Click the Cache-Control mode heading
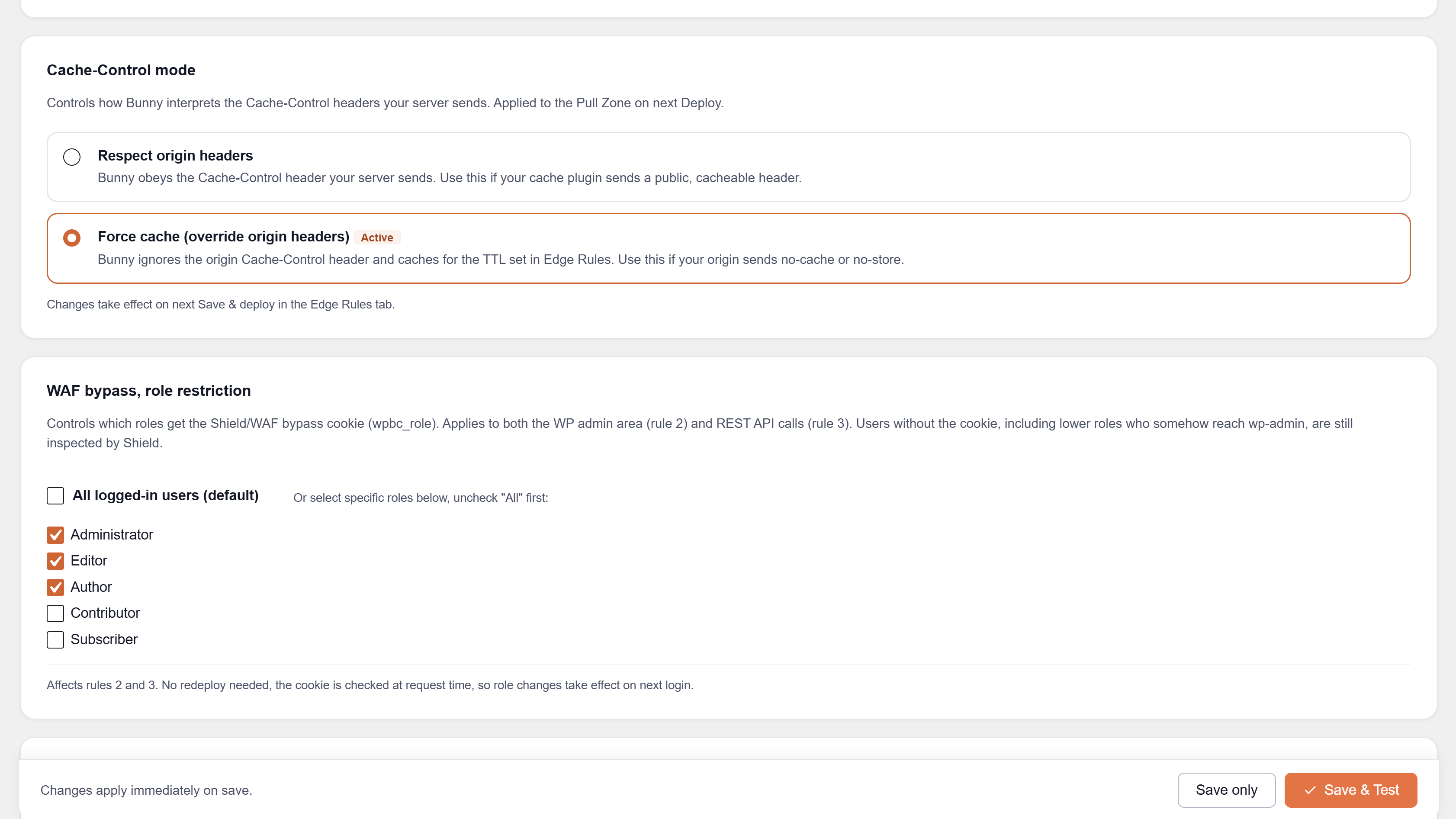The image size is (1456, 819). click(121, 70)
